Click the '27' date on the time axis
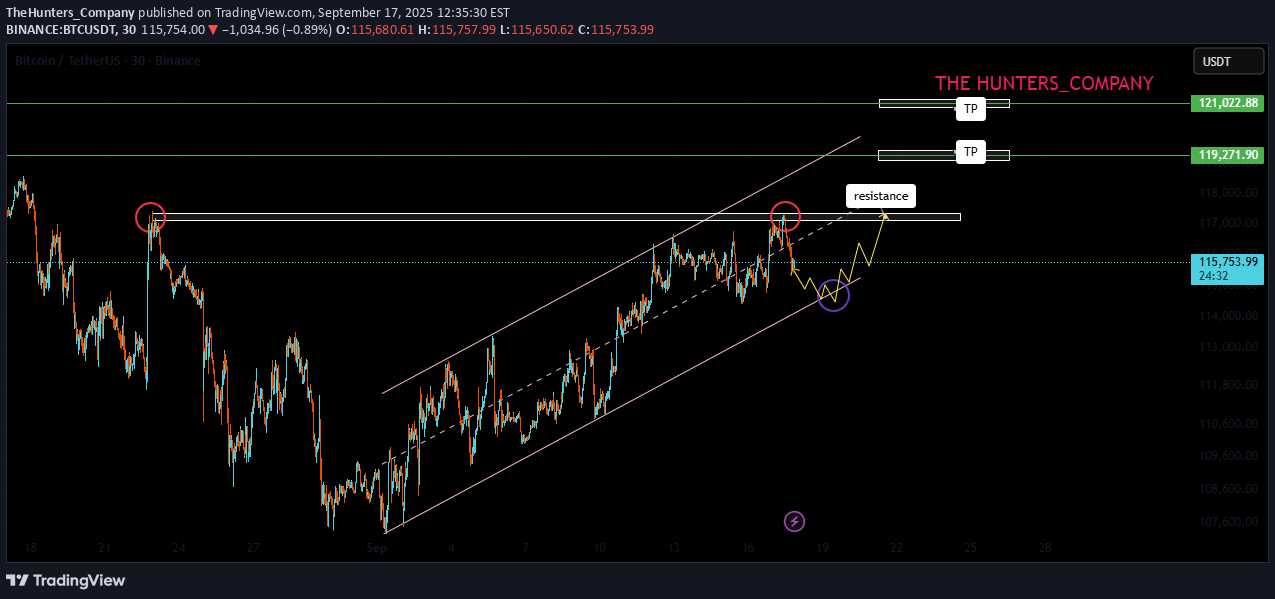The image size is (1275, 599). [x=253, y=548]
